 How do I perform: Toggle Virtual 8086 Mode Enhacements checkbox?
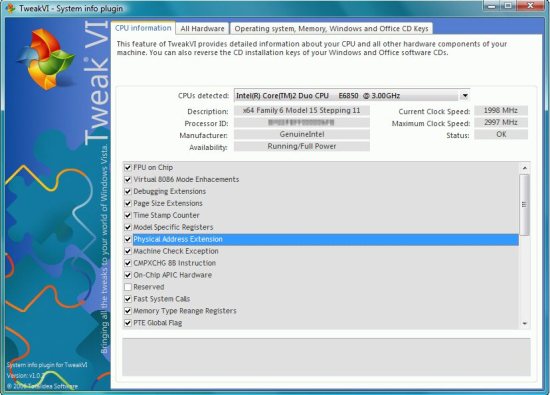tap(128, 180)
